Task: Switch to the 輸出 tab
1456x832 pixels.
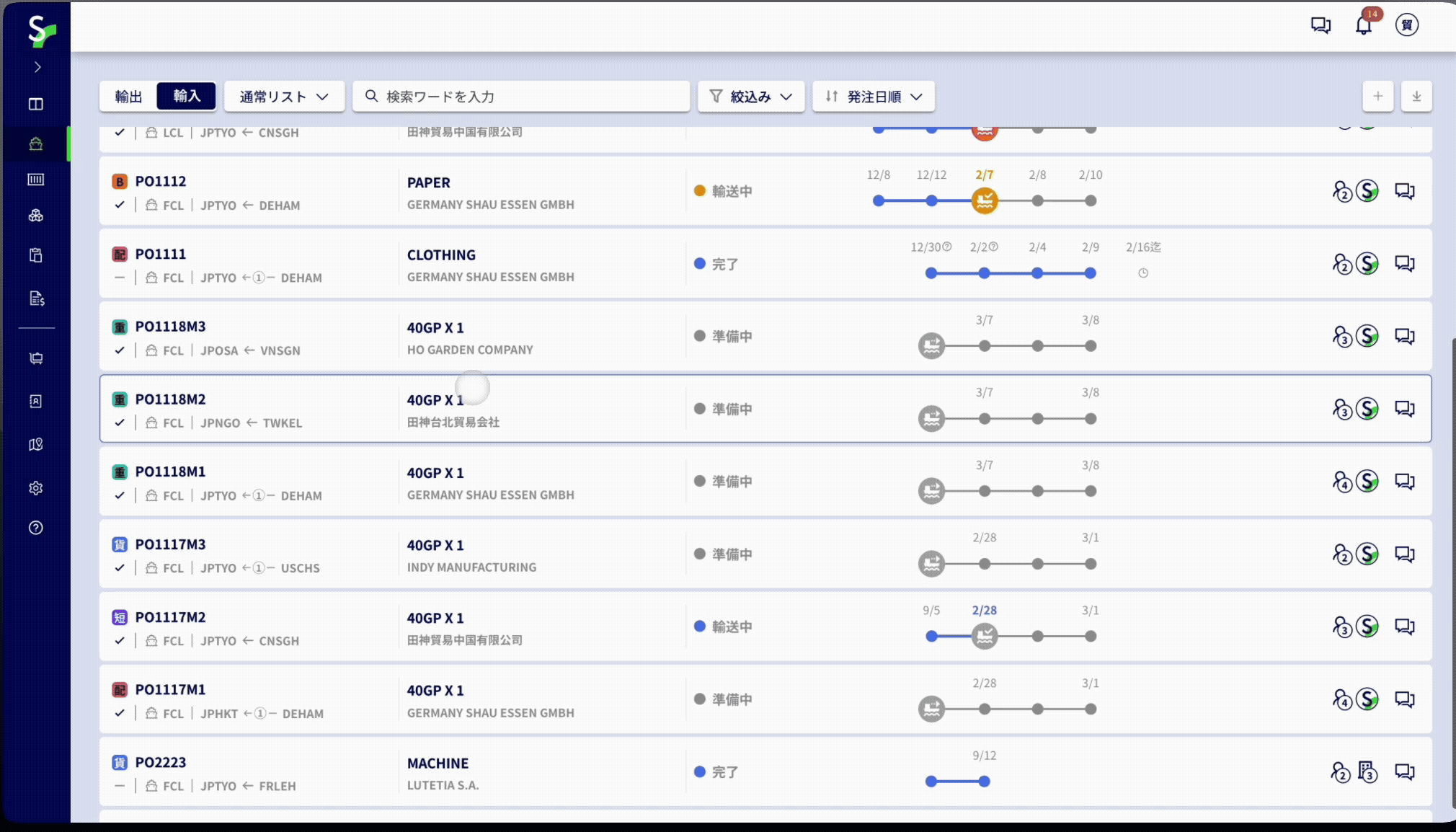Action: click(x=128, y=97)
